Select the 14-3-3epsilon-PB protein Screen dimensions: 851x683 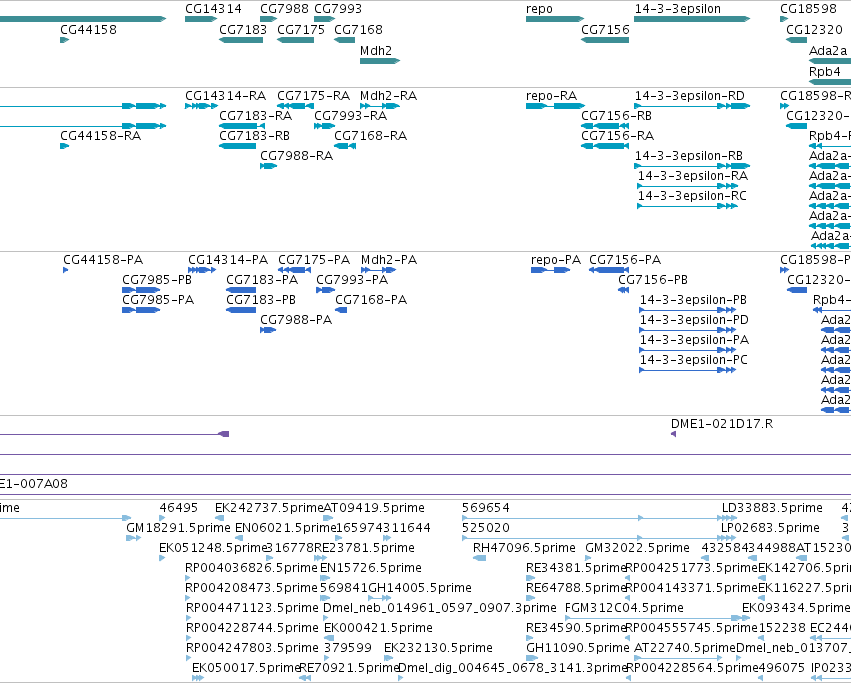[688, 310]
